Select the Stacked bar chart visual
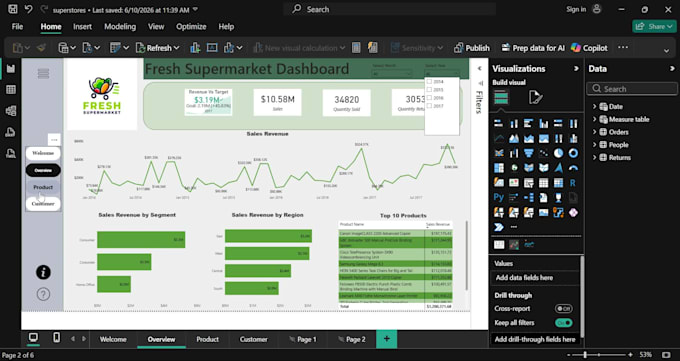 (x=499, y=124)
